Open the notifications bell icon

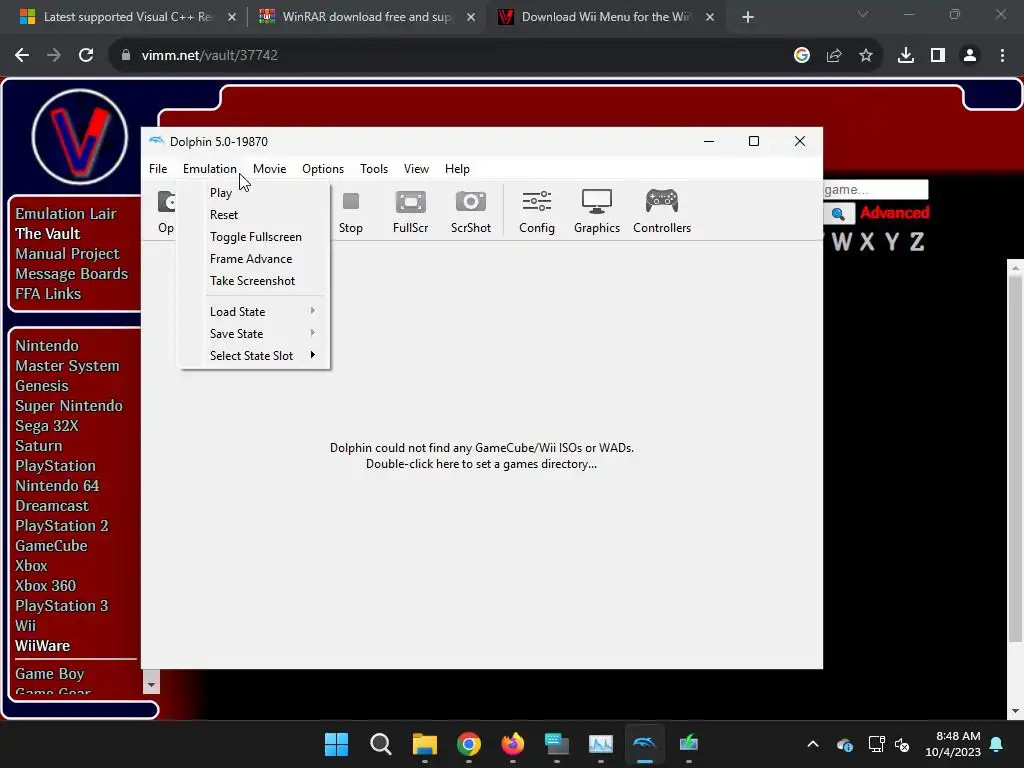tap(997, 744)
